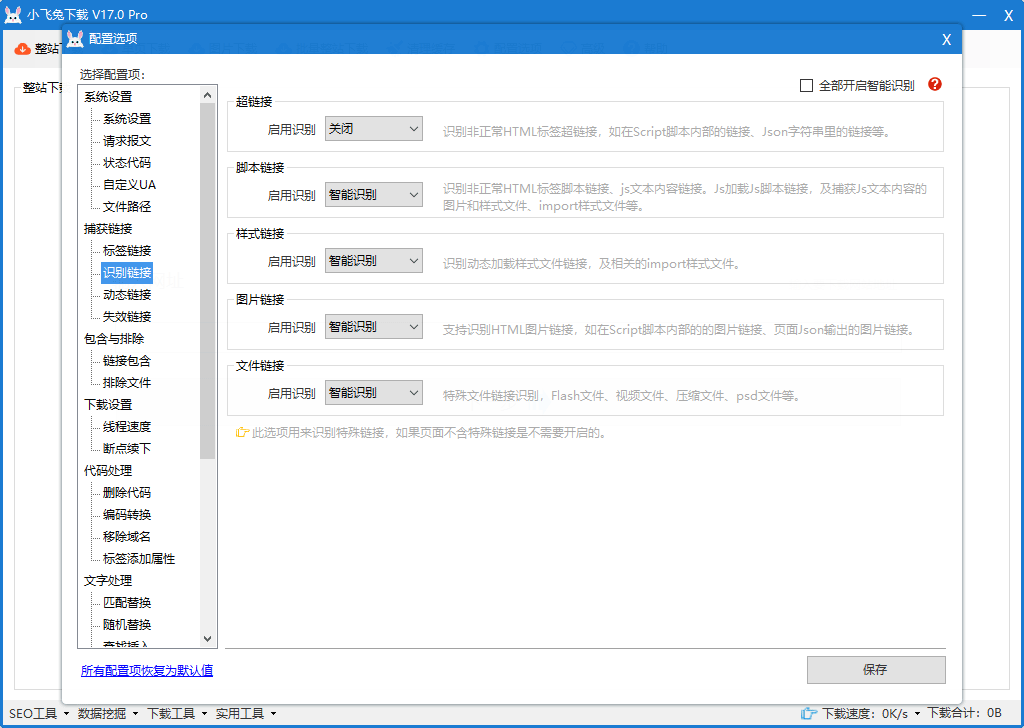Open the 实用工具 menu

pos(245,713)
